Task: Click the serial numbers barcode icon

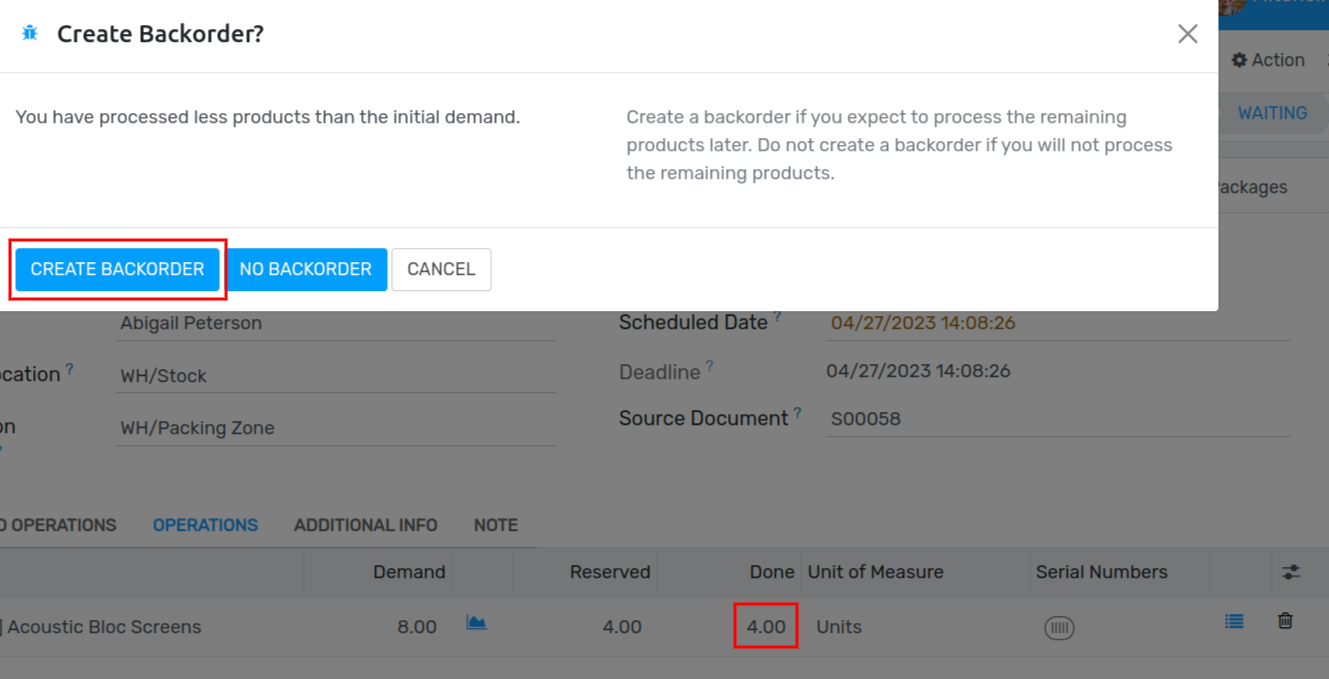Action: click(1059, 628)
